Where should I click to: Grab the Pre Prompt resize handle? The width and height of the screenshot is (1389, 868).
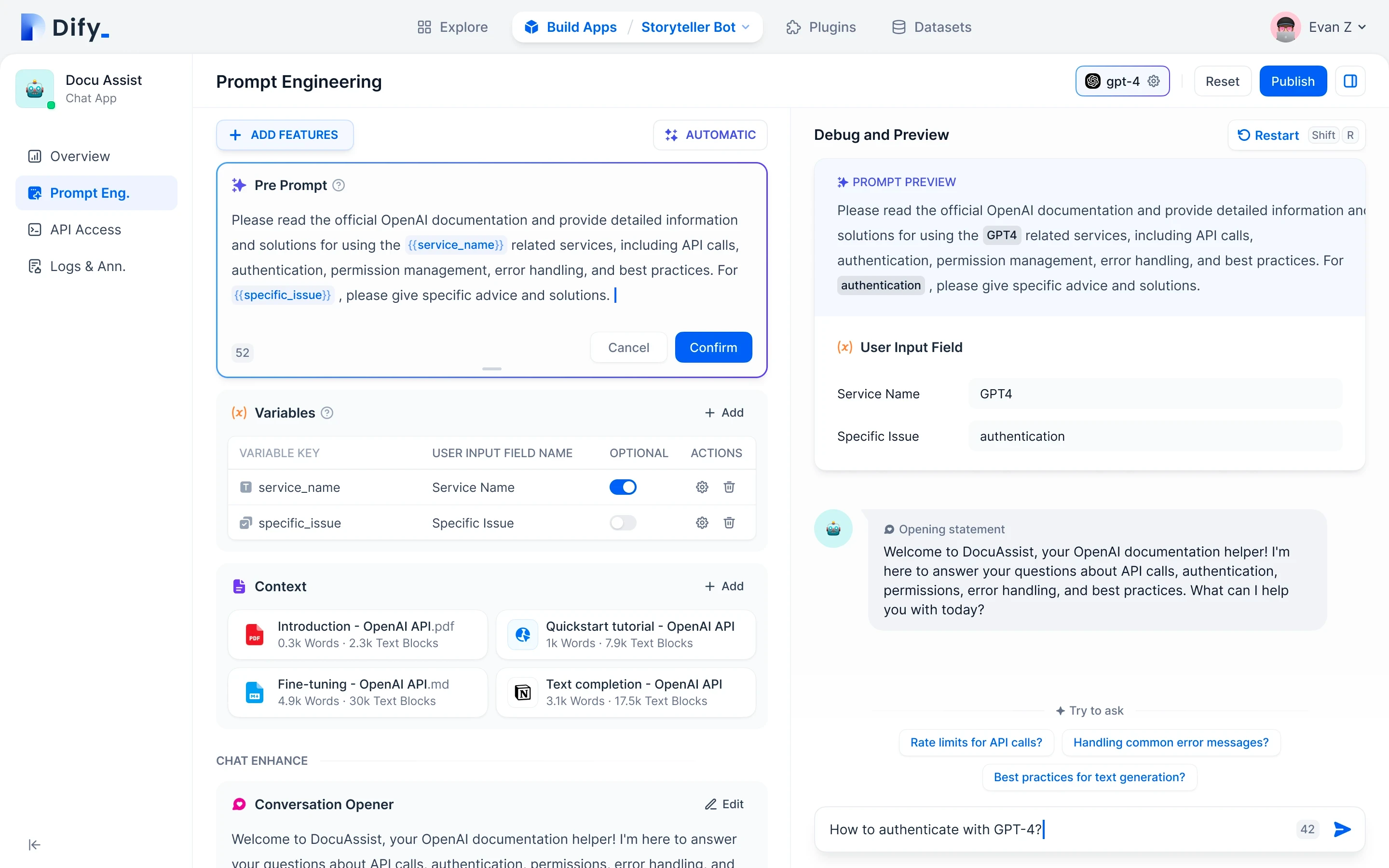[492, 368]
